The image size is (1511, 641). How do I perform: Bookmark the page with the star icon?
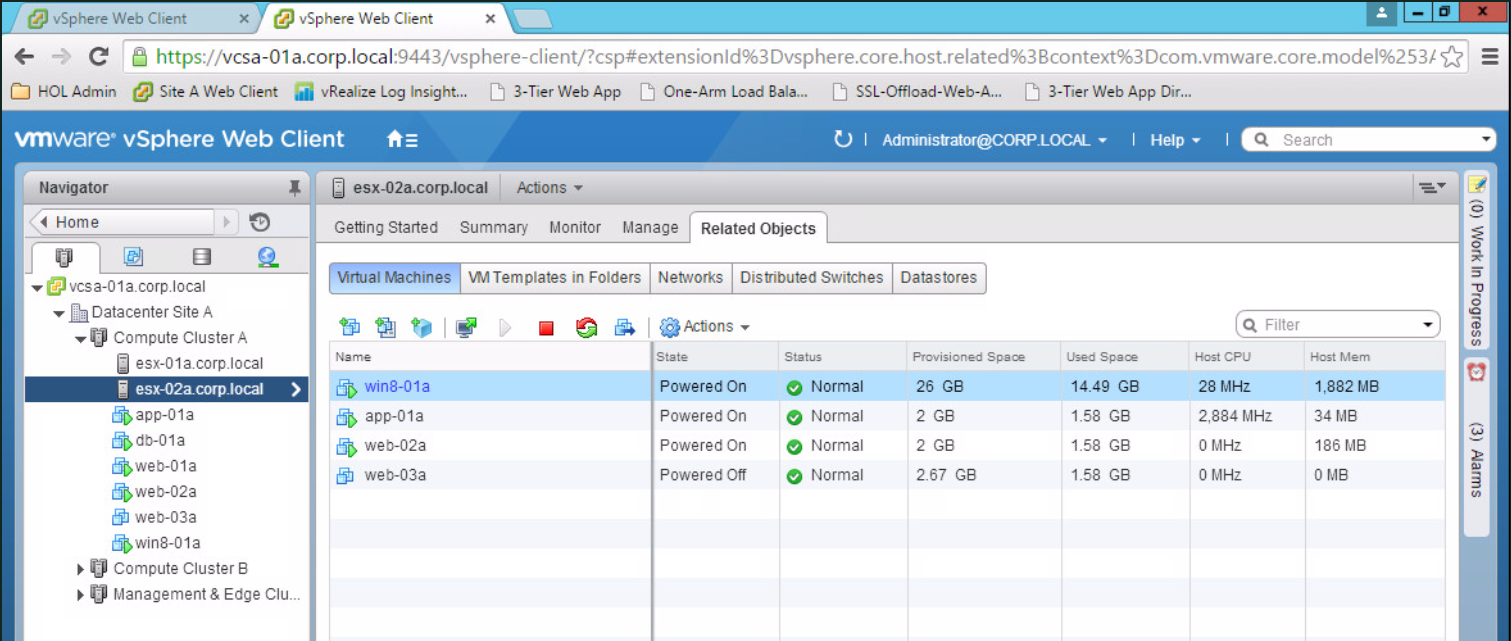coord(1453,56)
